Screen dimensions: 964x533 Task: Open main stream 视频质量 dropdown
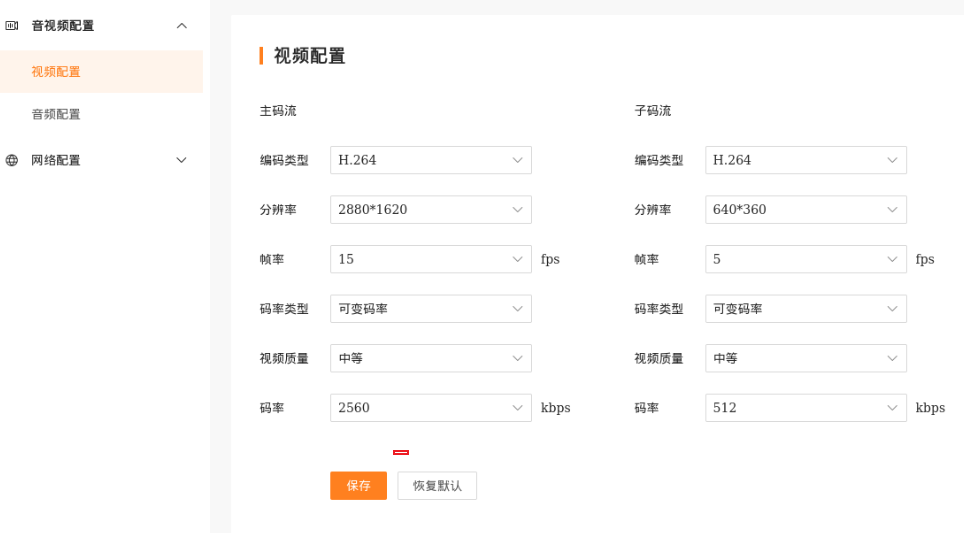click(430, 358)
